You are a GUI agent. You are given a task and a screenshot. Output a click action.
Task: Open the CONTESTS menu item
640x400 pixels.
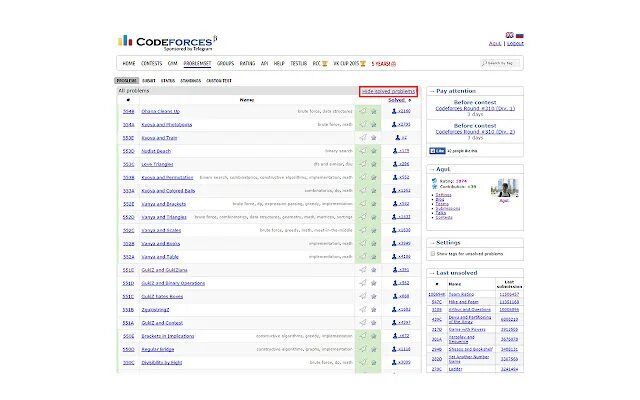tap(151, 63)
